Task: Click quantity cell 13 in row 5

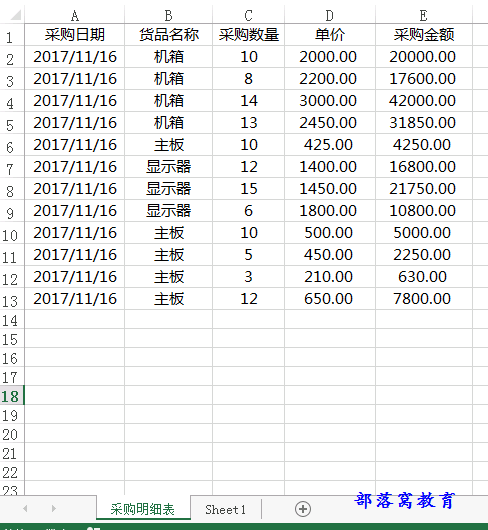Action: 248,123
